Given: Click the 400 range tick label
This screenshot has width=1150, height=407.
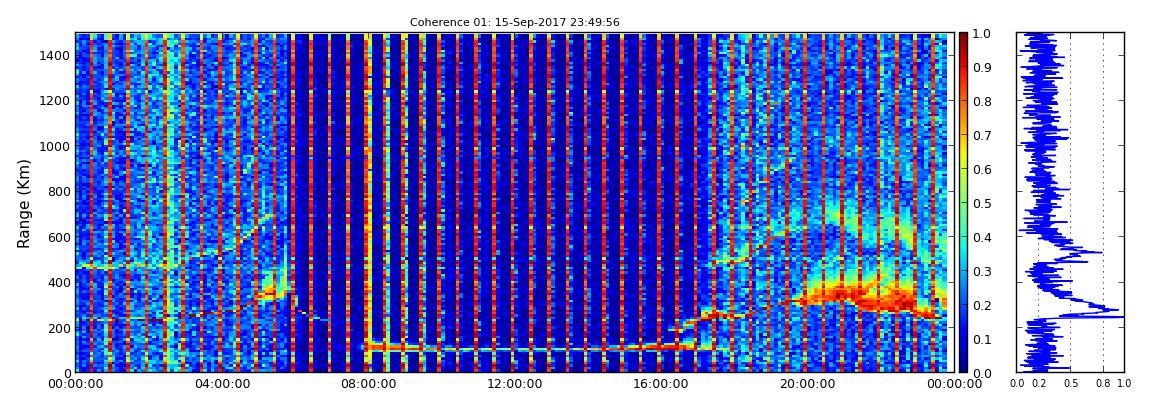Looking at the screenshot, I should pos(59,282).
